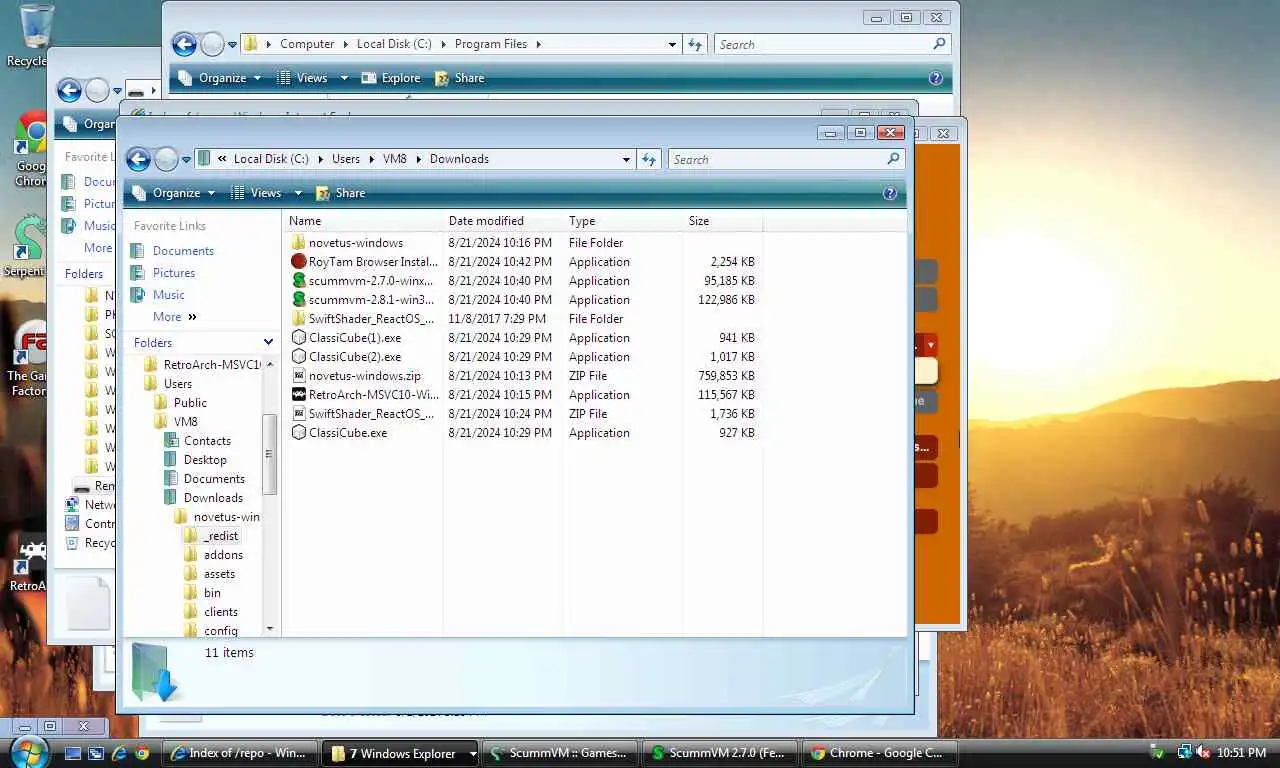Click Local Disk (C:) in Downloads breadcrumb

tap(271, 159)
